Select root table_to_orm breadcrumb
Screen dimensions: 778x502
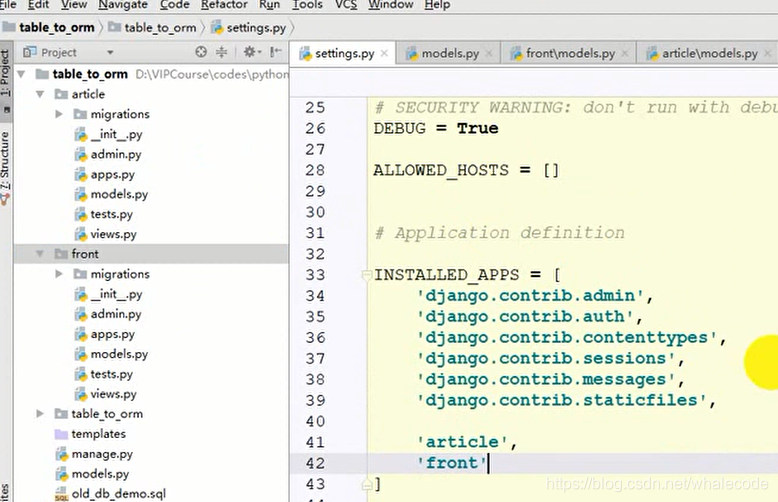(x=49, y=27)
